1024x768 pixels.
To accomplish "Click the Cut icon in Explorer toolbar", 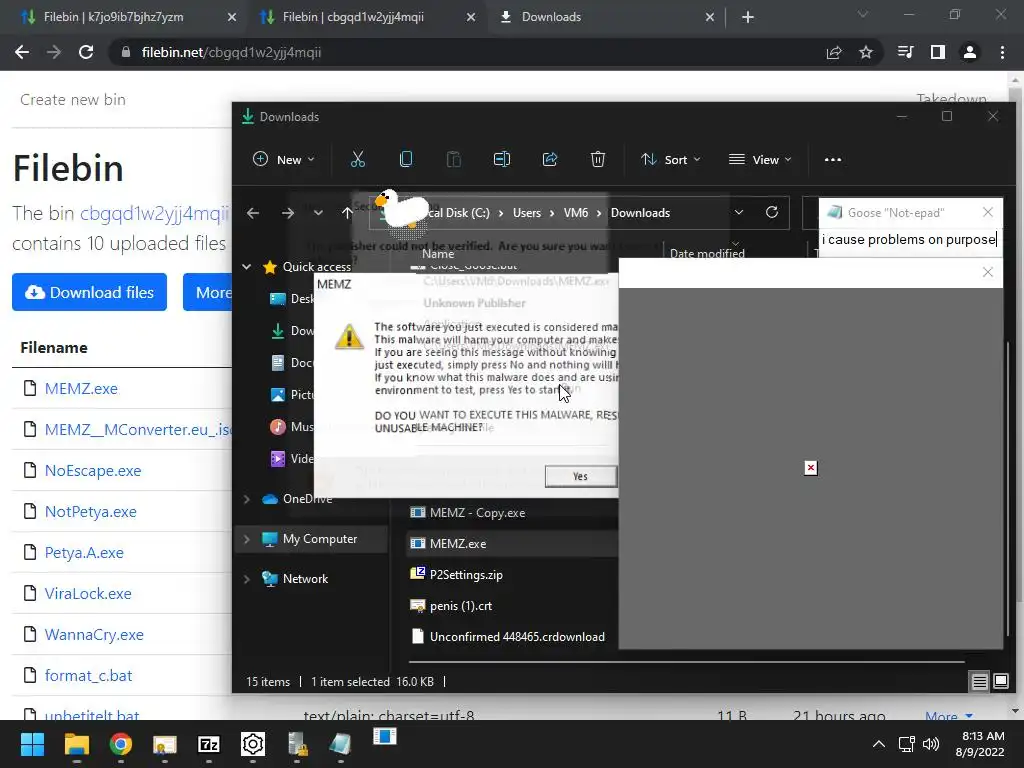I will coord(358,159).
